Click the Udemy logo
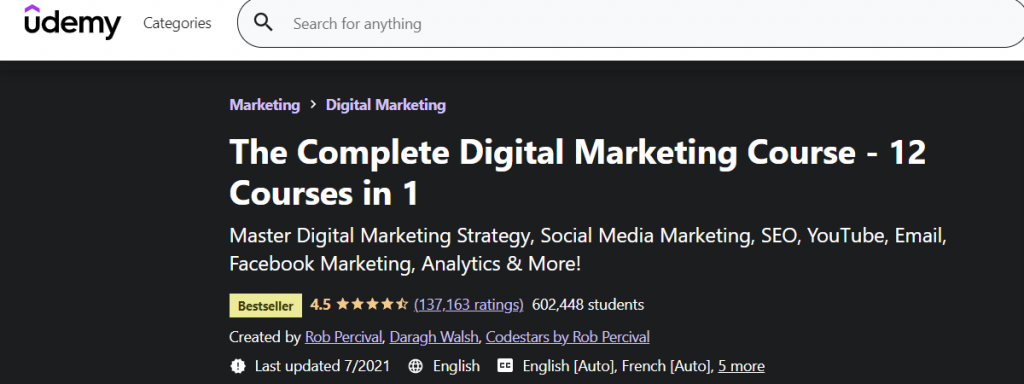This screenshot has height=384, width=1024. [72, 23]
